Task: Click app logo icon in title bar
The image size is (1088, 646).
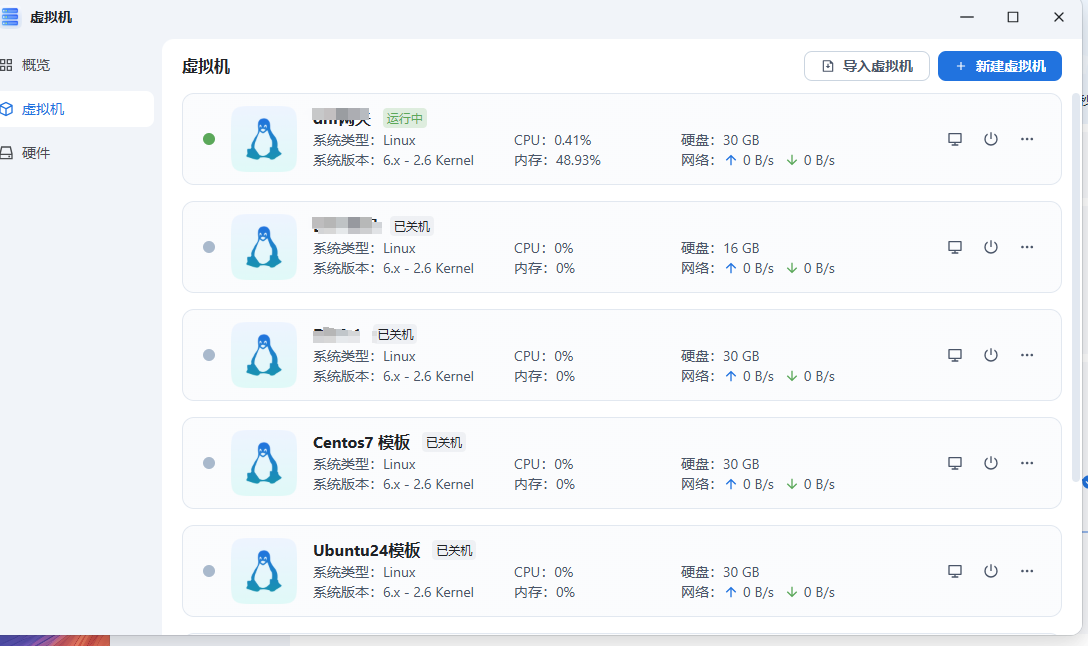Action: click(x=11, y=17)
